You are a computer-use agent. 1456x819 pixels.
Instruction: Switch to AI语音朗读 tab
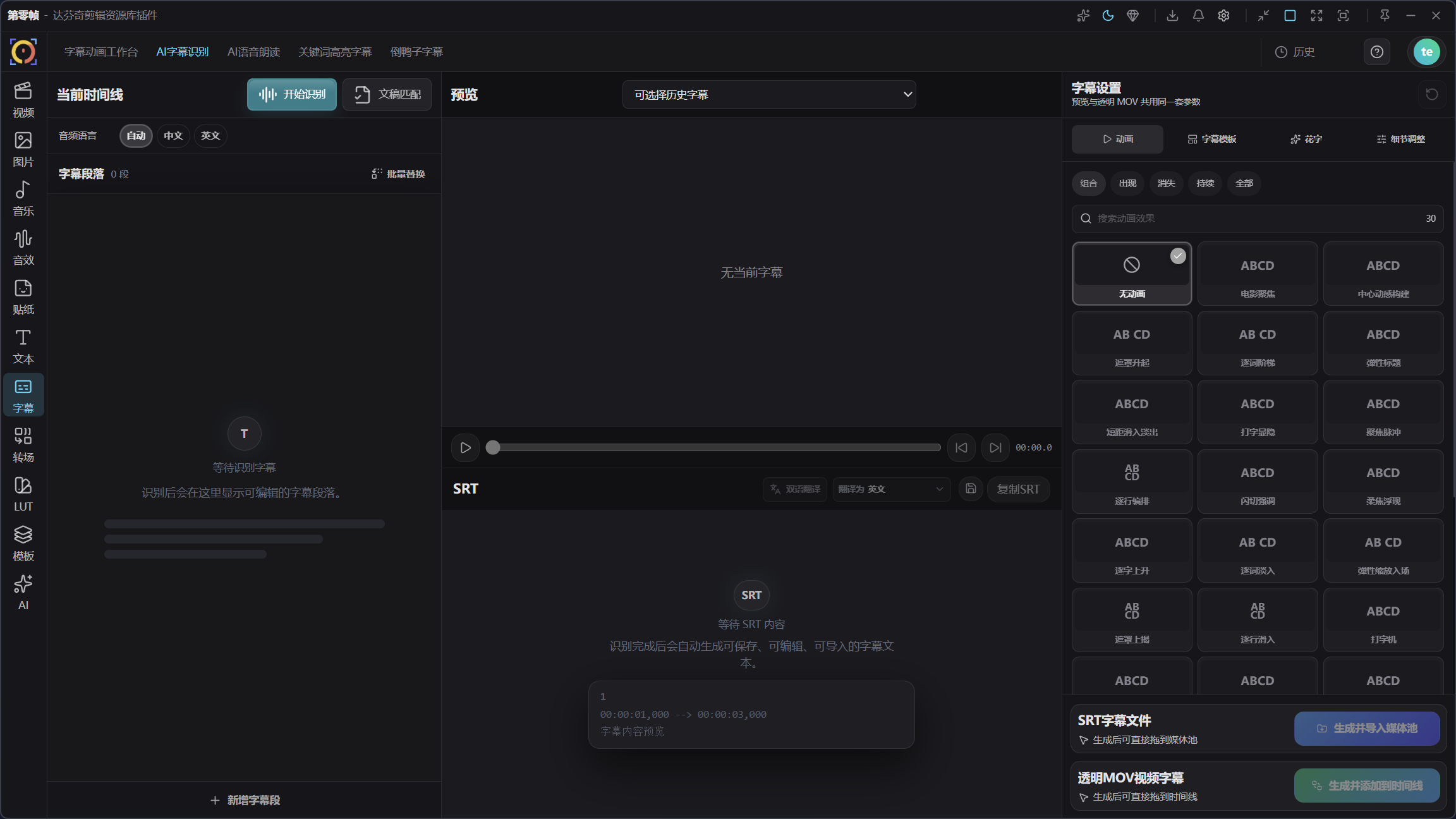click(253, 52)
